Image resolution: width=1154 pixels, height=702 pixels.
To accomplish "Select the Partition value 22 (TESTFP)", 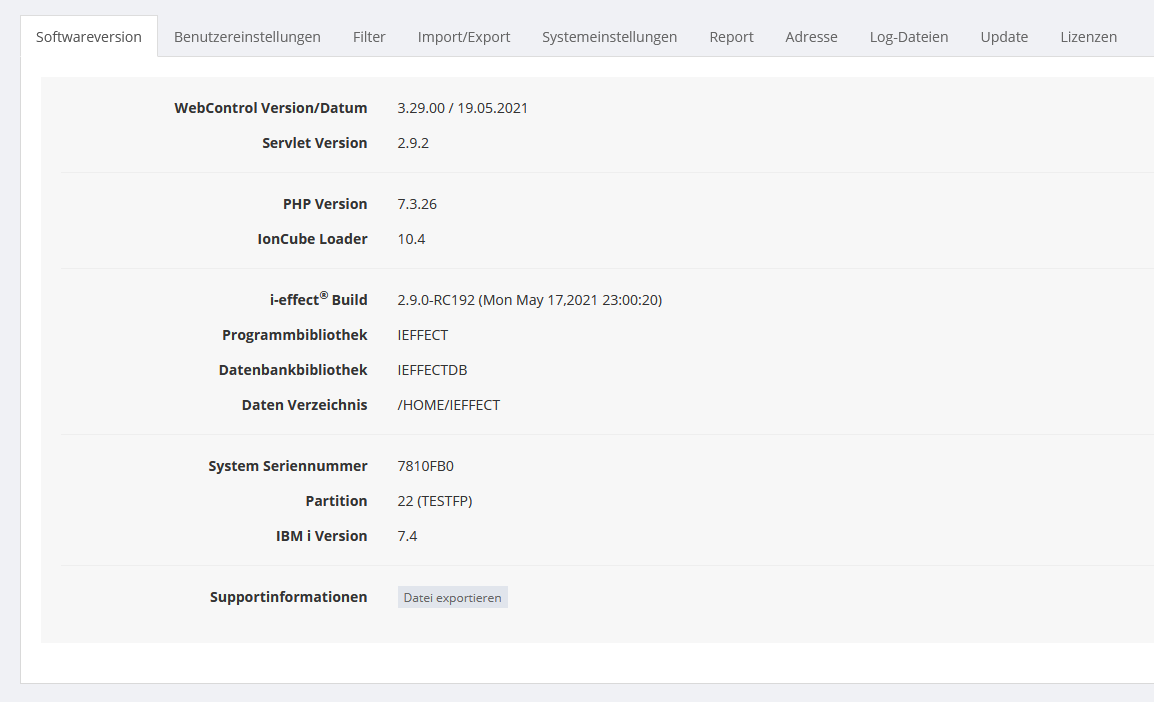I will (434, 501).
